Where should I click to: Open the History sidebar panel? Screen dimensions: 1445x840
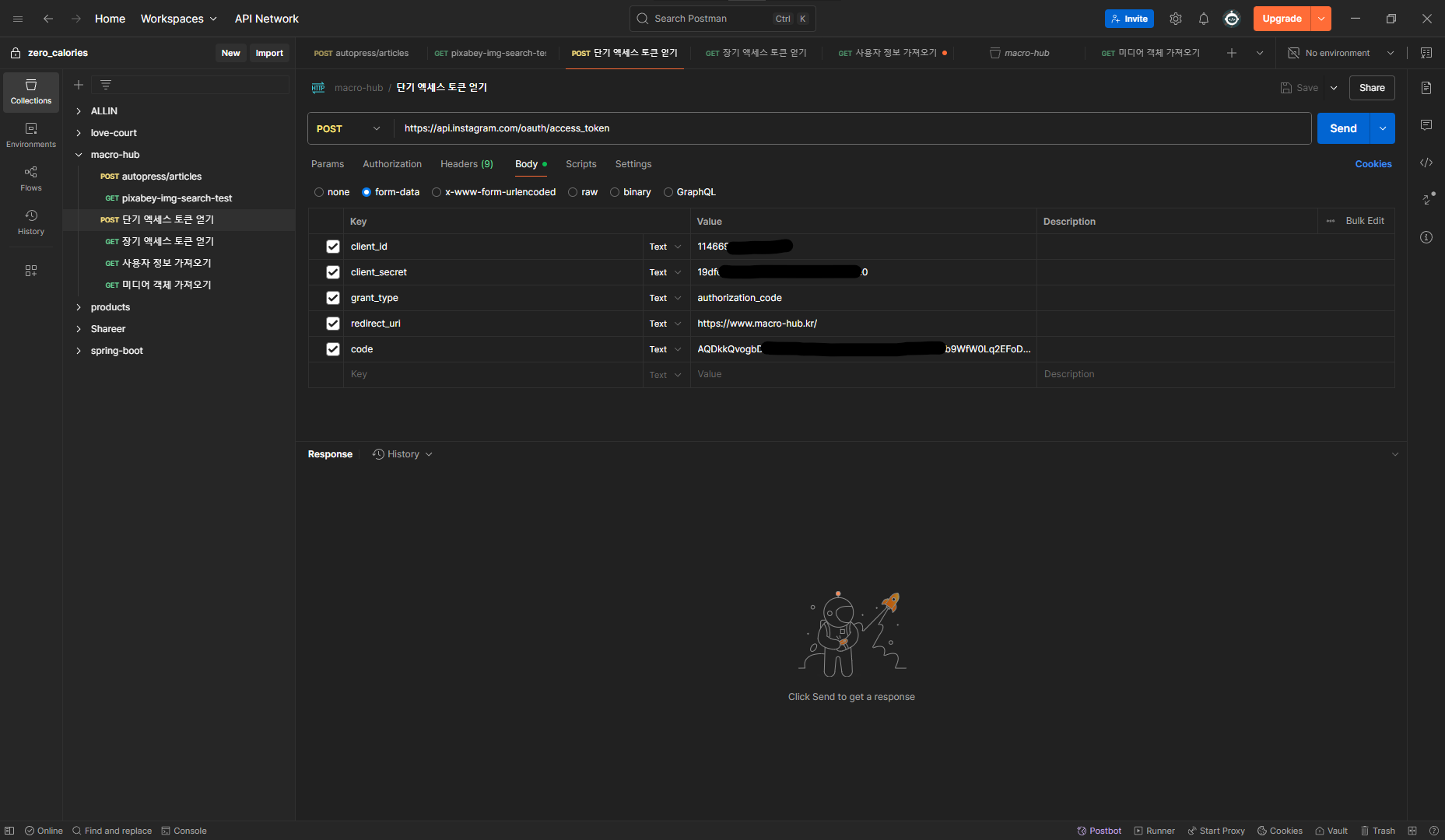pos(31,222)
